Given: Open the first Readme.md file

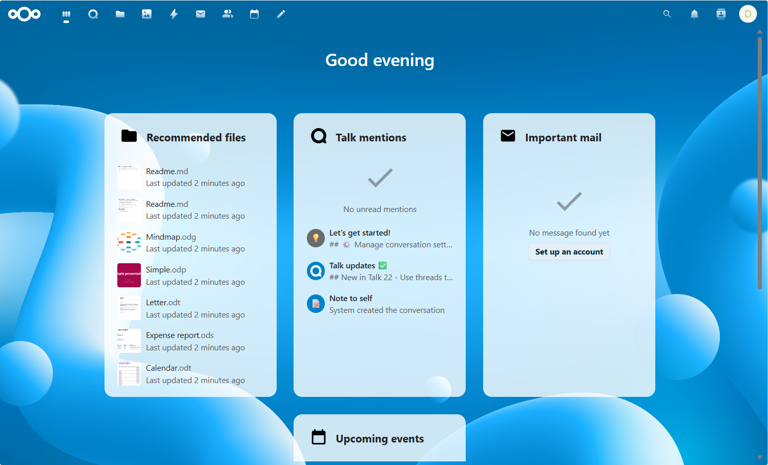Looking at the screenshot, I should pos(191,177).
